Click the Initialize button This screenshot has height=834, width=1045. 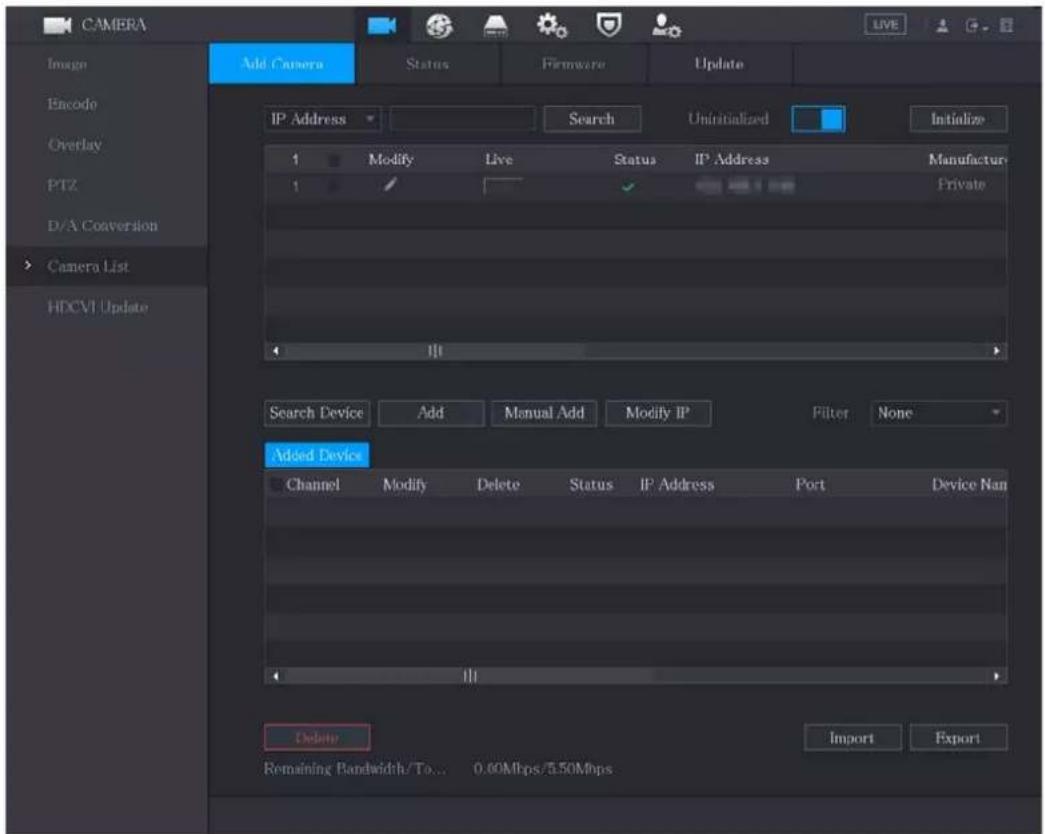tap(958, 119)
